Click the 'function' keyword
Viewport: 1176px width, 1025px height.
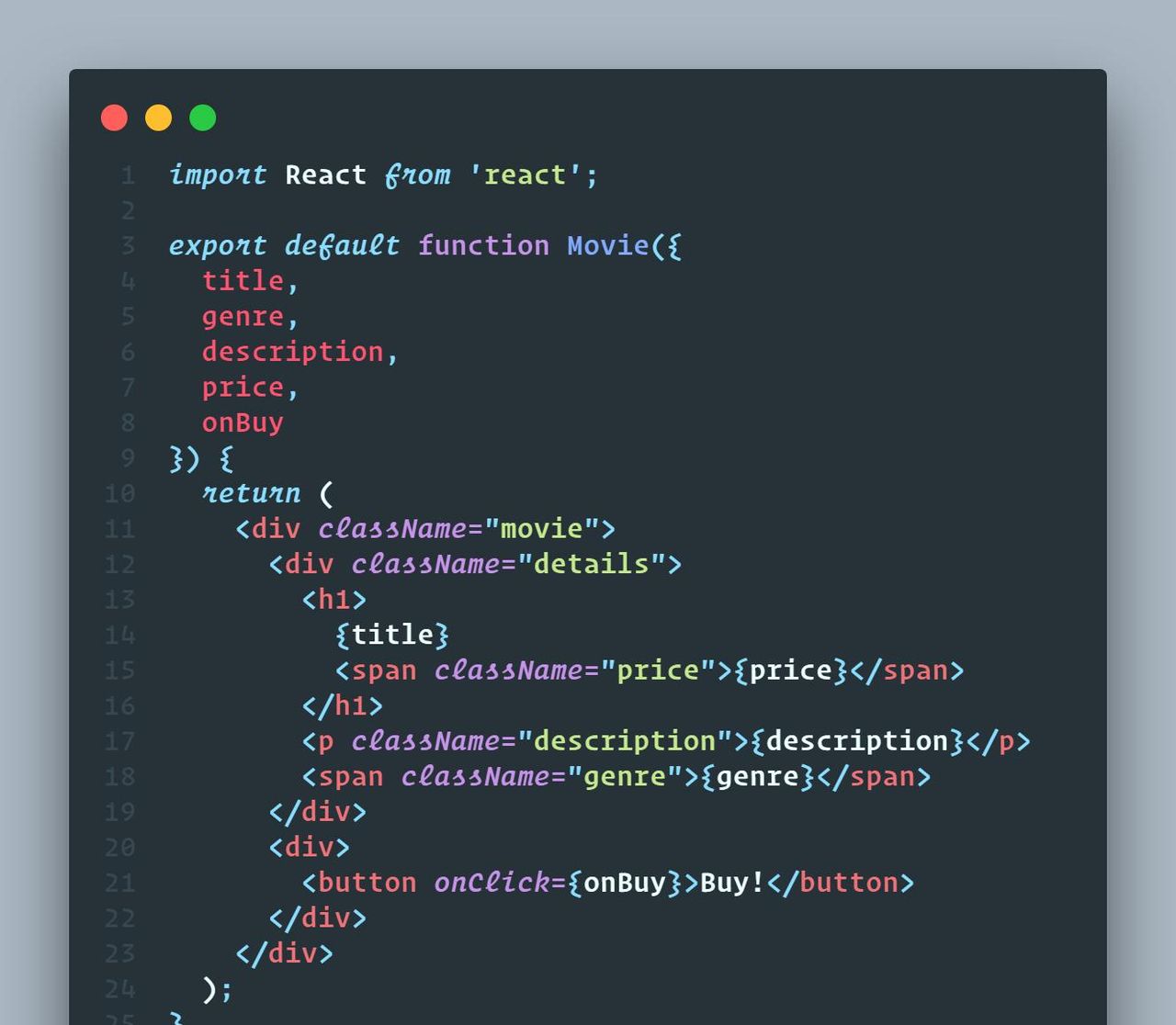pyautogui.click(x=483, y=245)
